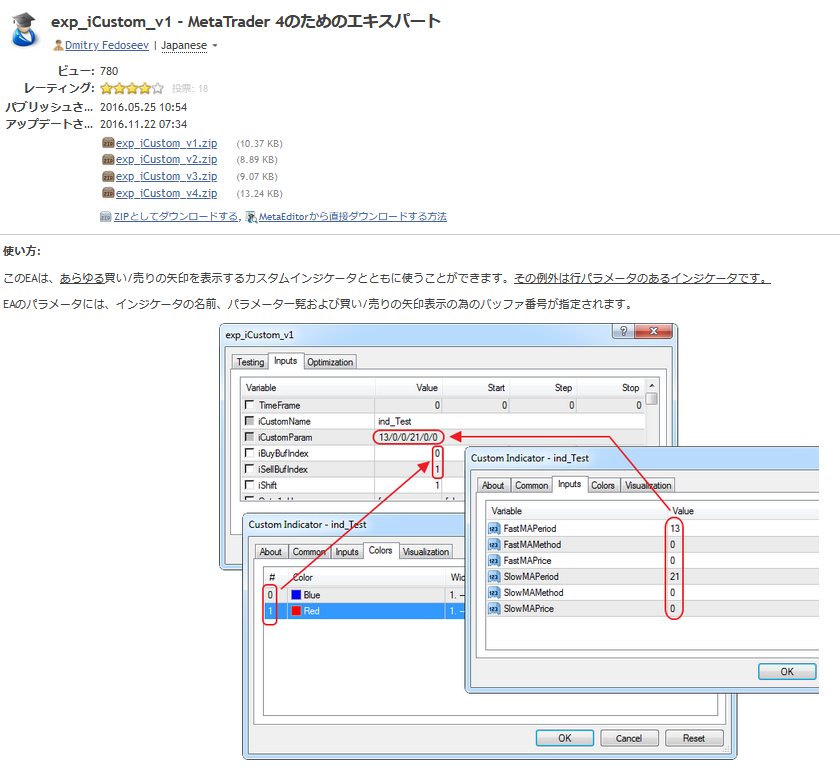Click the SlowMAMethod variable icon
Screen dimensions: 840x767
[x=494, y=593]
